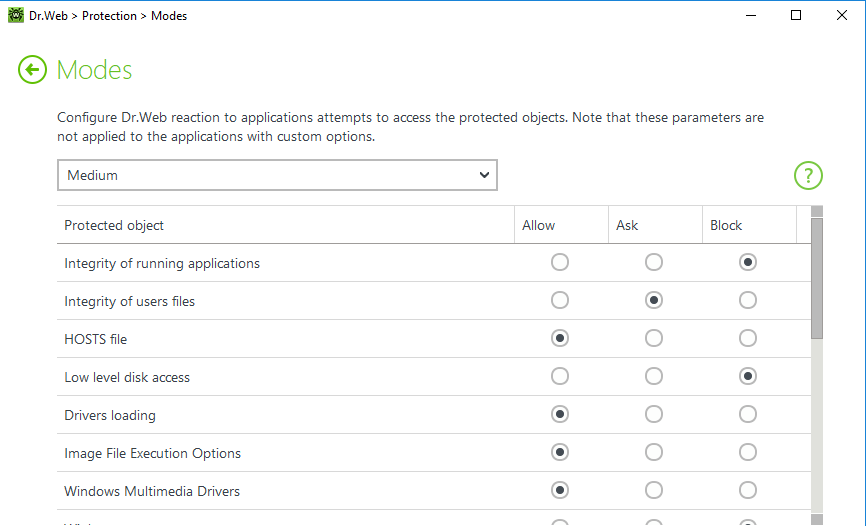Image resolution: width=867 pixels, height=526 pixels.
Task: Select Allow for Windows Multimedia Drivers
Action: tap(560, 490)
